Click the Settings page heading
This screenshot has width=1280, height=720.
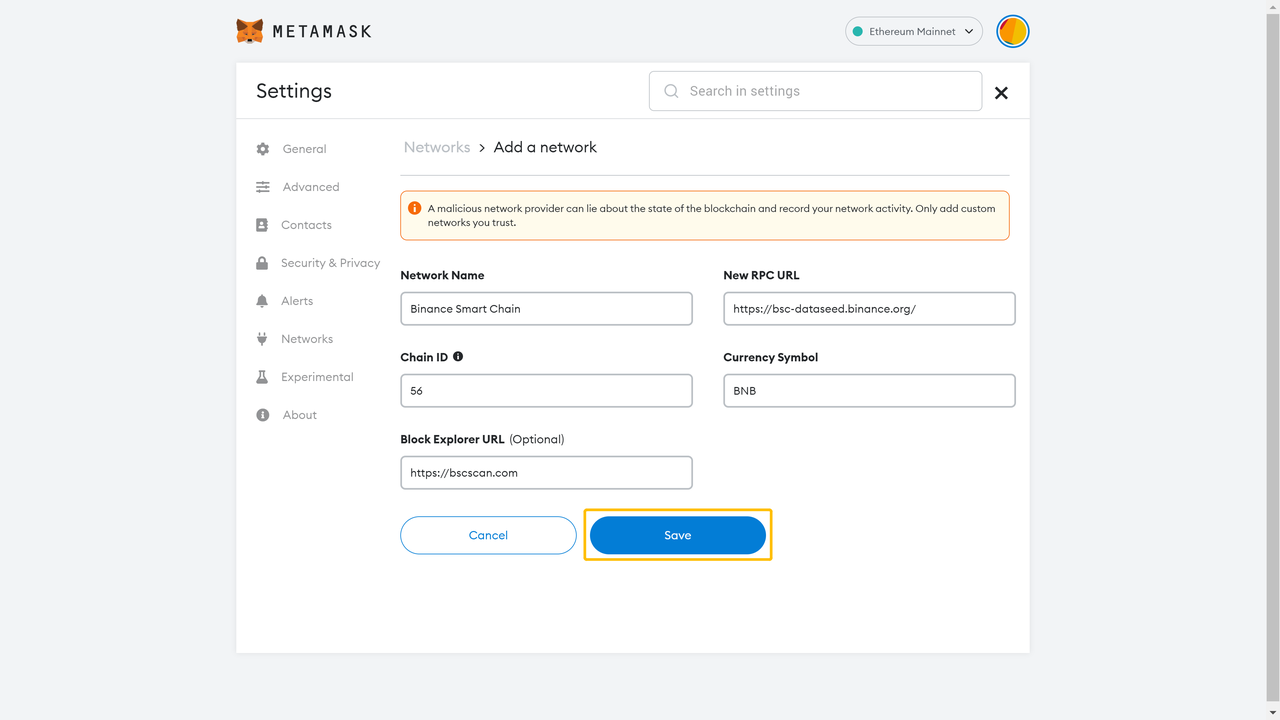294,91
